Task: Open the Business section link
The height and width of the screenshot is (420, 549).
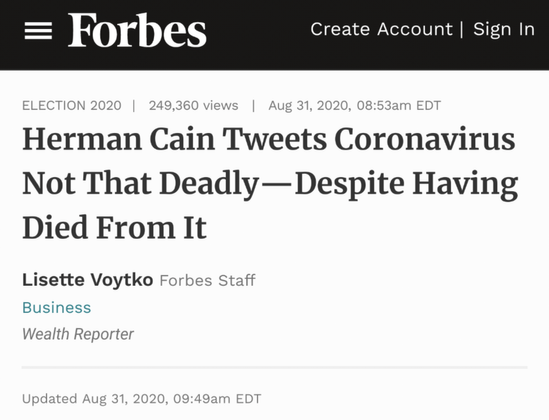Action: pos(56,308)
